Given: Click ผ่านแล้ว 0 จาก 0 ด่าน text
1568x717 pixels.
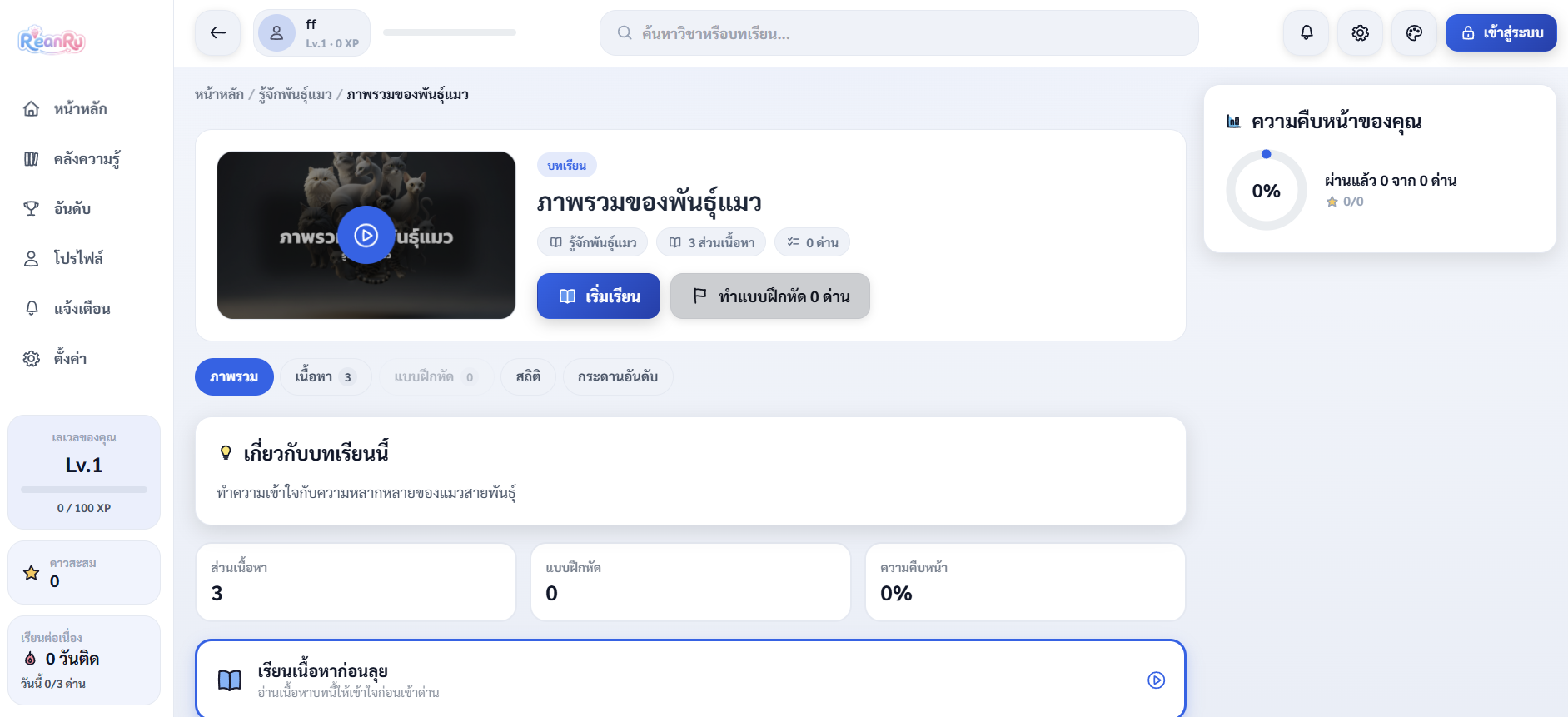Looking at the screenshot, I should click(x=1391, y=181).
